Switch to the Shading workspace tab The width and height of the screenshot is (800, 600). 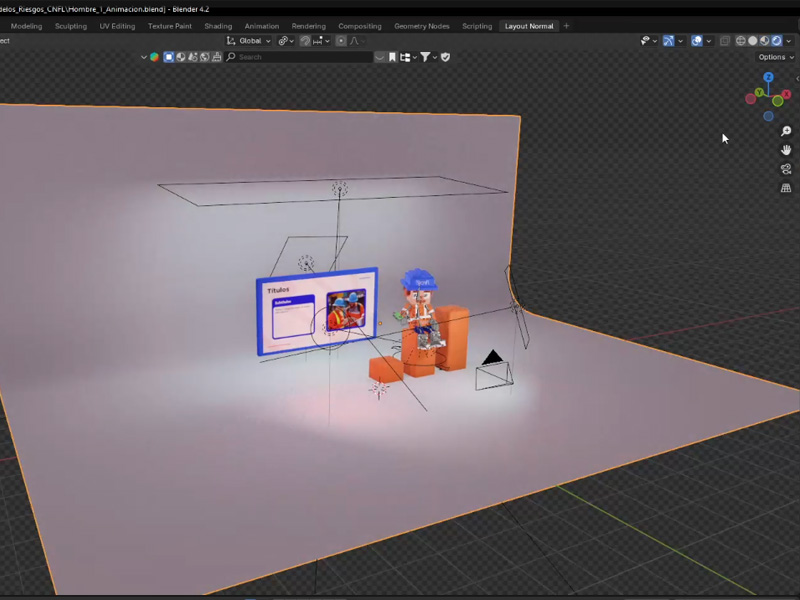(218, 26)
